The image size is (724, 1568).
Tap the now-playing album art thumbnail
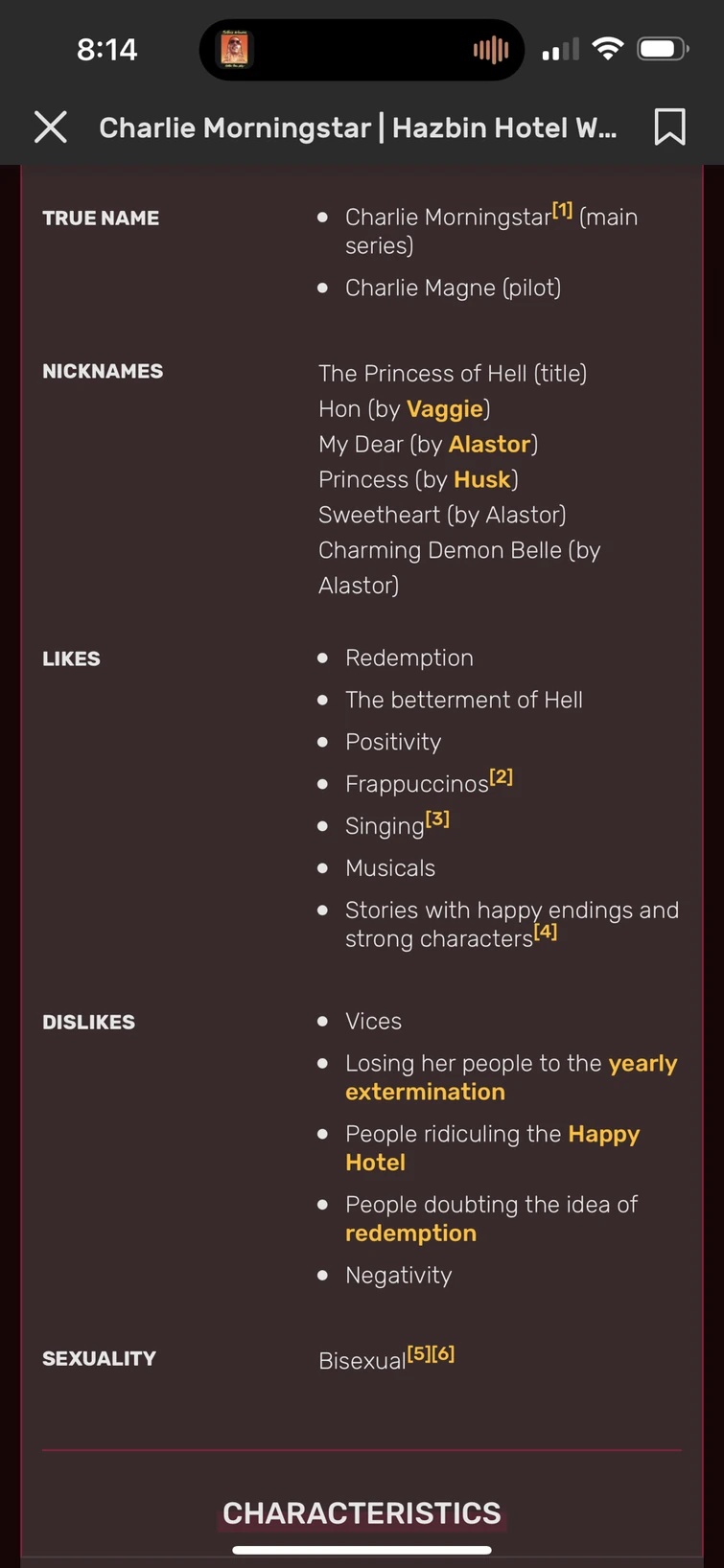[x=235, y=50]
